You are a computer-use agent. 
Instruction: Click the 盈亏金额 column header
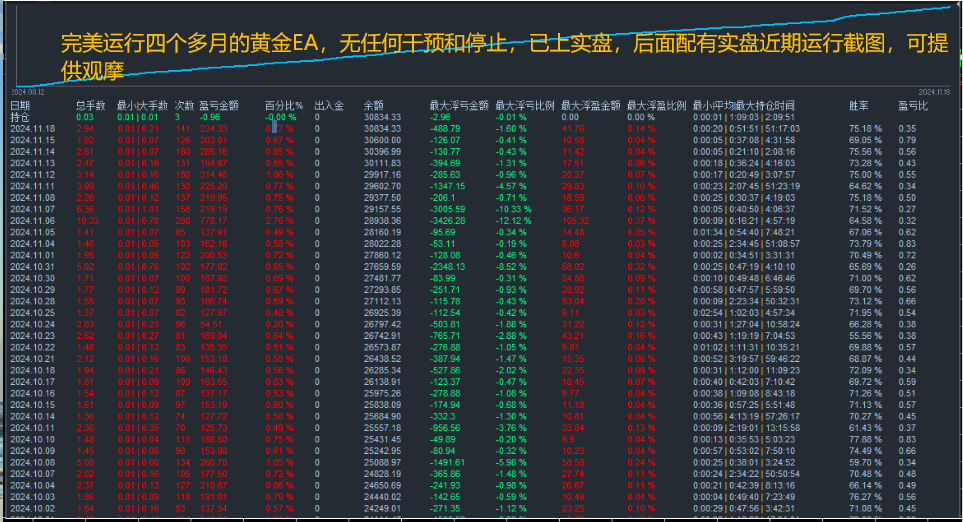[x=219, y=106]
